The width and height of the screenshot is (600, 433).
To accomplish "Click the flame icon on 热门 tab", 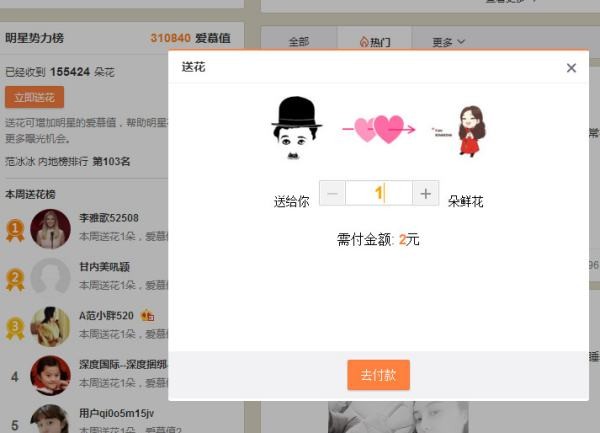I will [x=364, y=42].
